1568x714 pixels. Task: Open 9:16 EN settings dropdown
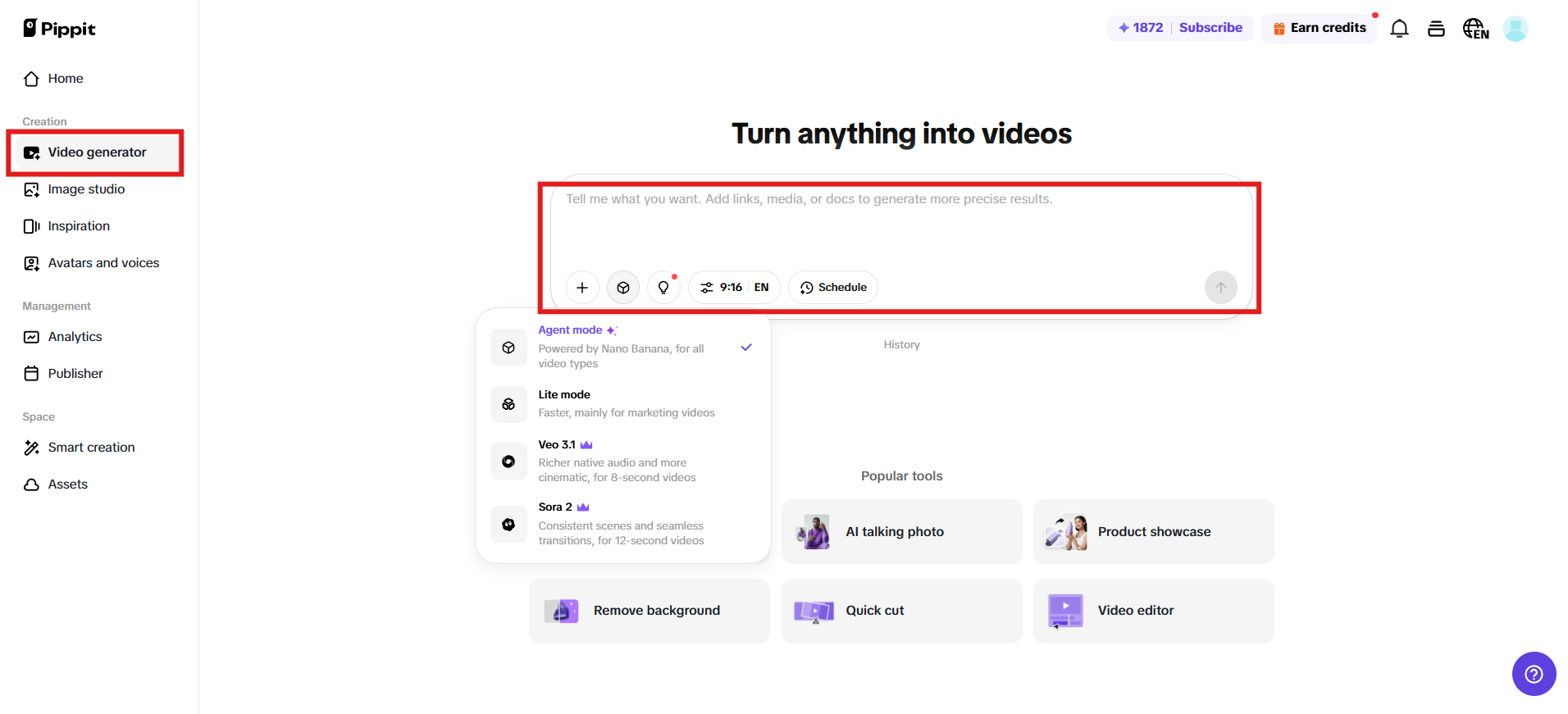734,288
